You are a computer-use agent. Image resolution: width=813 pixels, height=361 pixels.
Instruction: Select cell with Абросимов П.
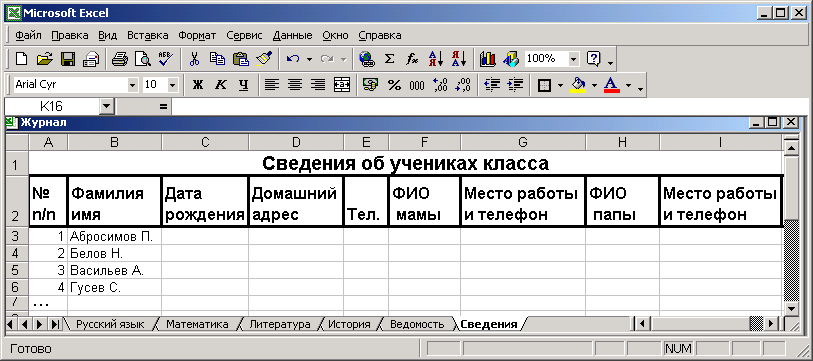pos(115,236)
